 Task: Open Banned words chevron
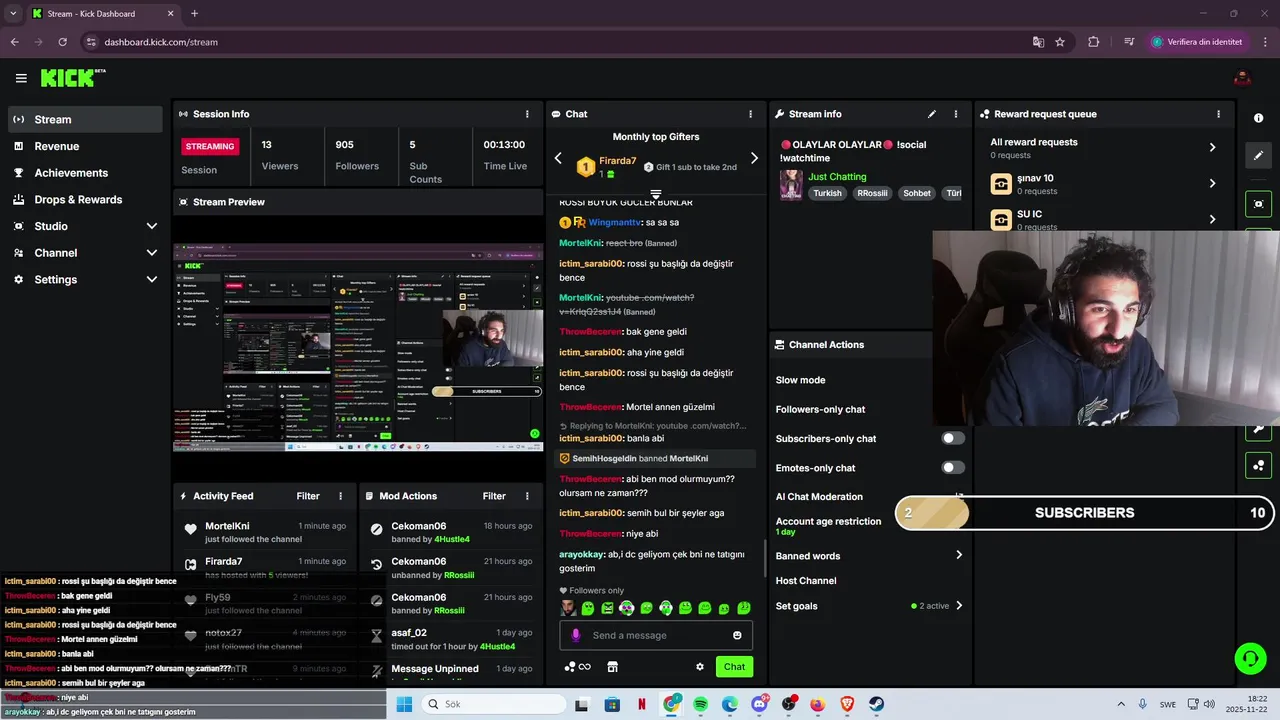coord(958,555)
